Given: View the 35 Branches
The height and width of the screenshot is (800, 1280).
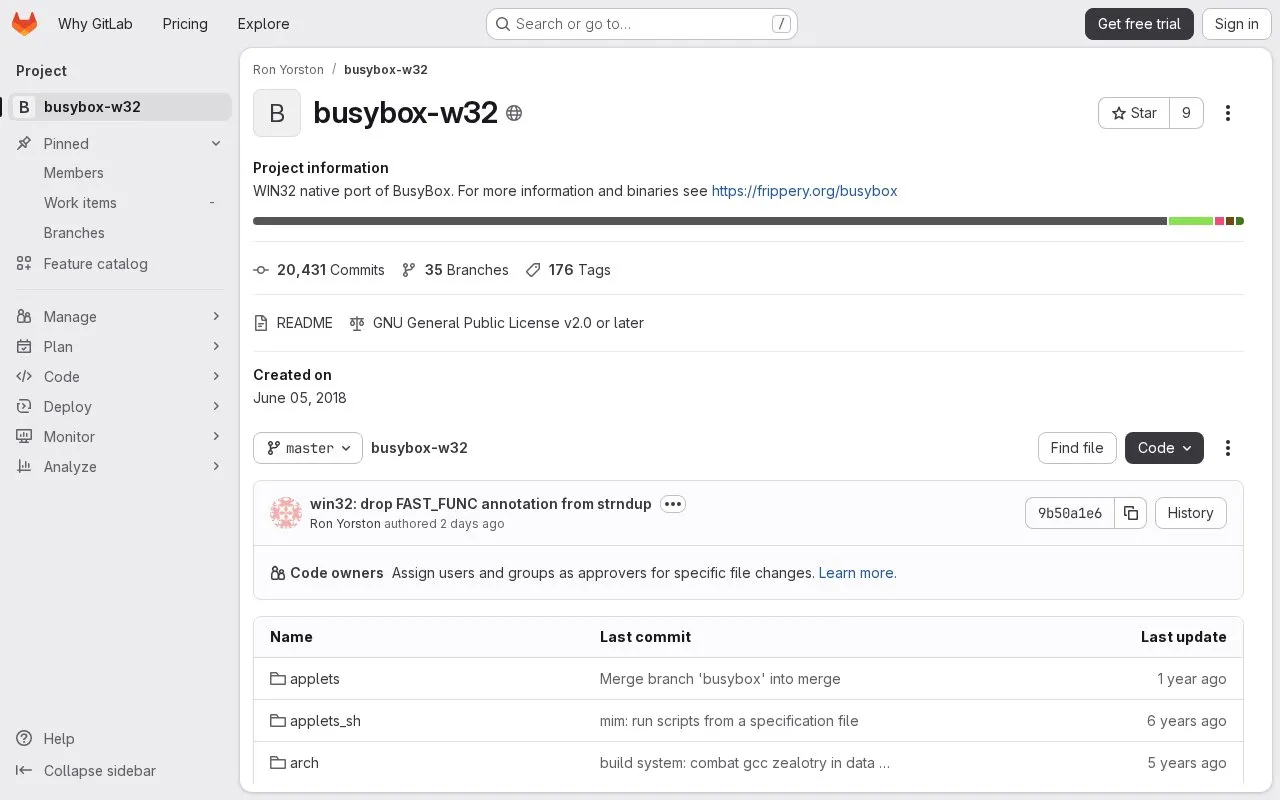Looking at the screenshot, I should [x=455, y=270].
